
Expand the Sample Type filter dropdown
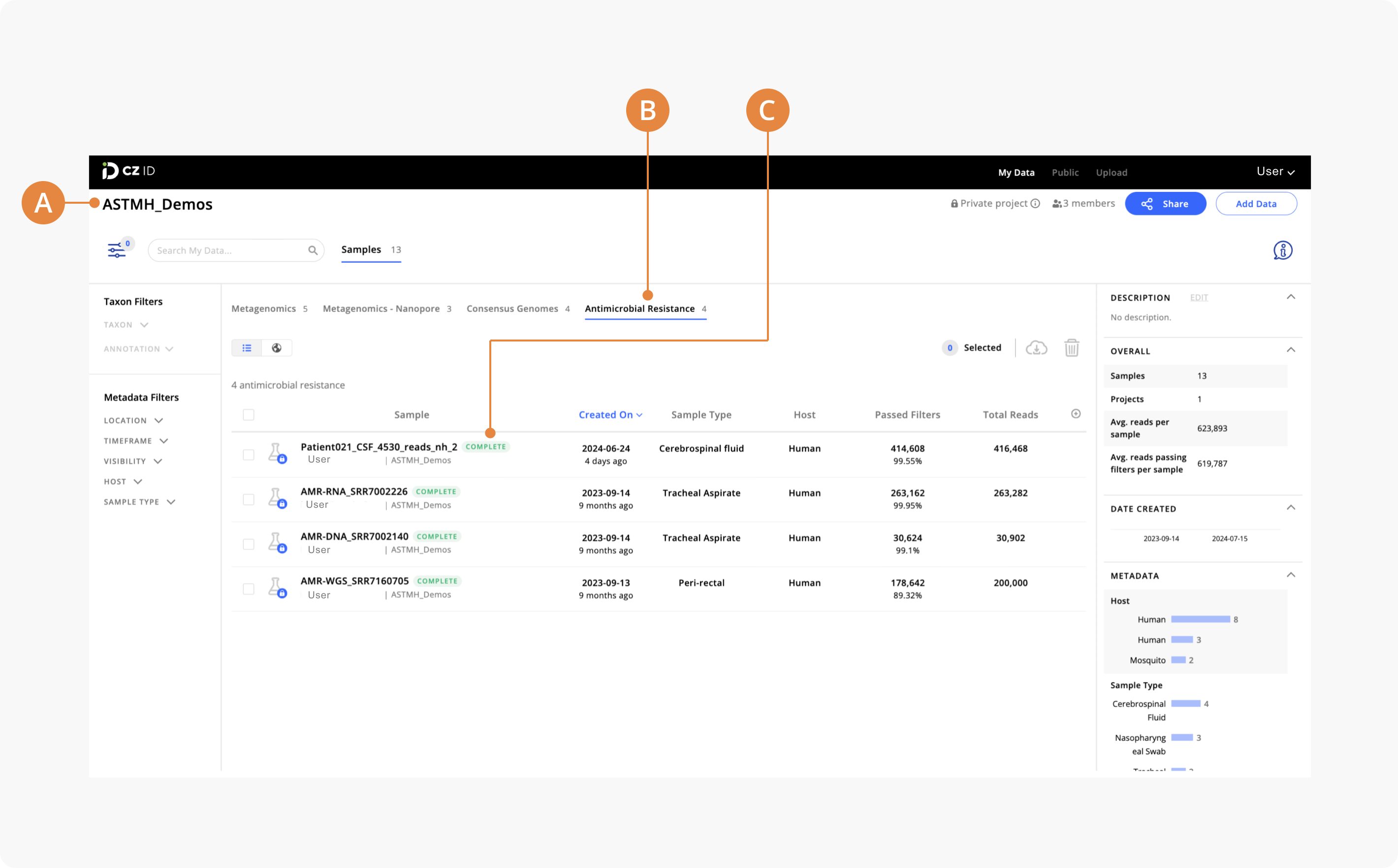[139, 502]
